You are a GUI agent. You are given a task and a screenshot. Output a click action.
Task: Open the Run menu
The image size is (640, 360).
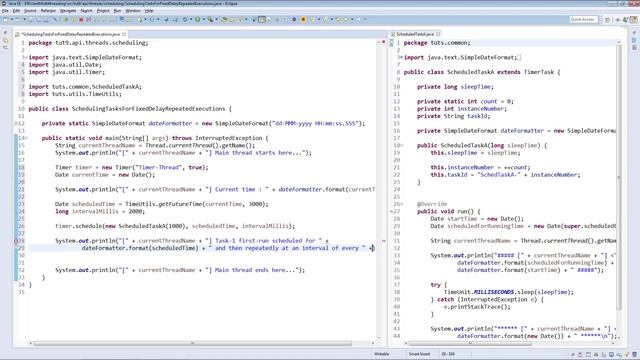[118, 11]
